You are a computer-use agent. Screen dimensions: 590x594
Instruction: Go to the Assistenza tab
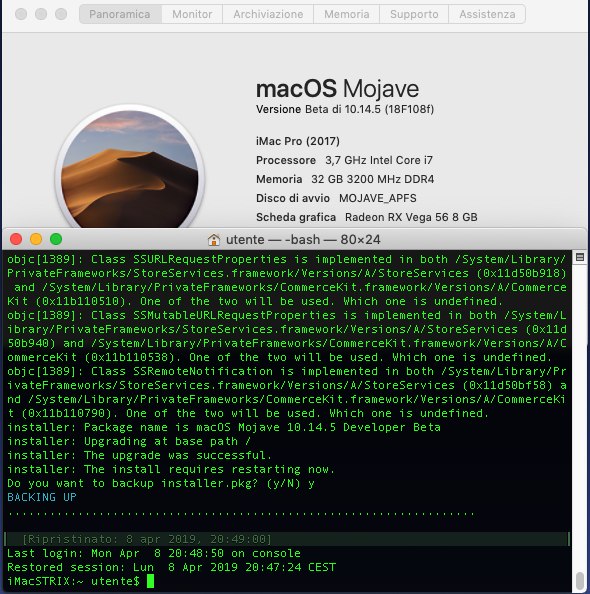487,14
